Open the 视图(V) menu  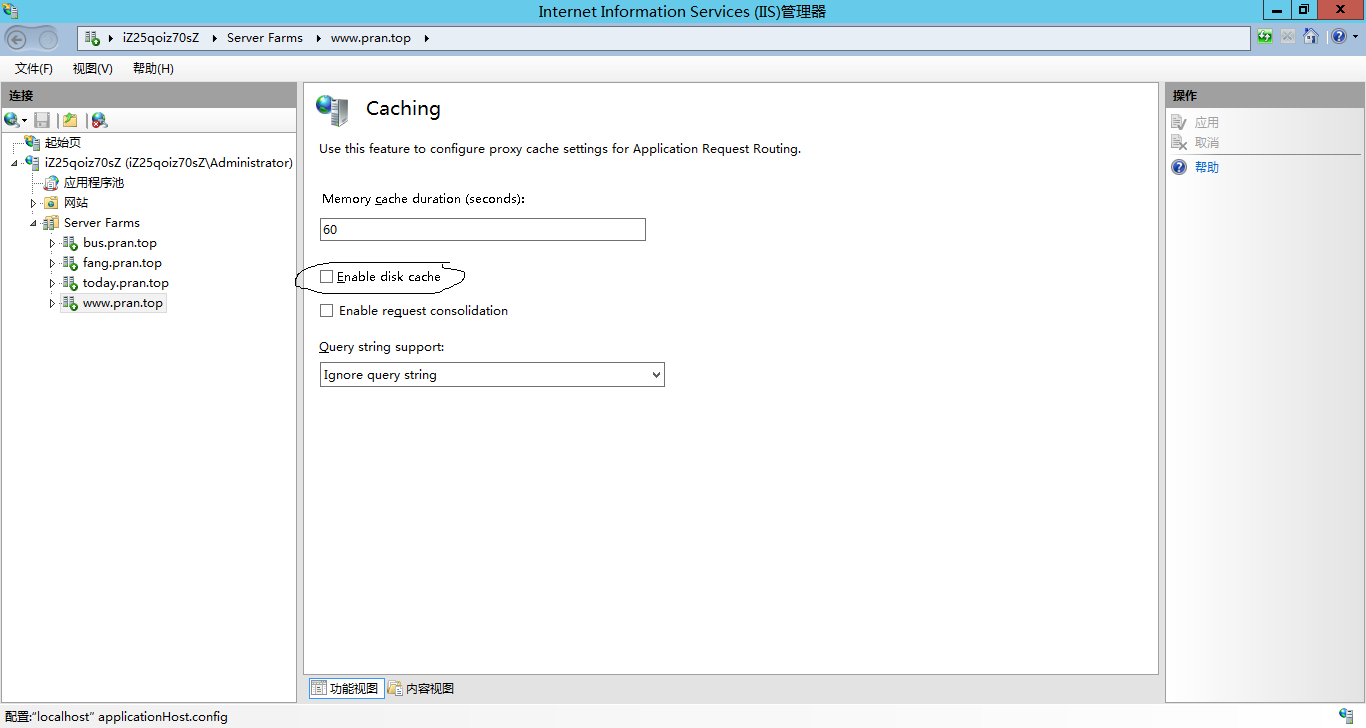(92, 69)
